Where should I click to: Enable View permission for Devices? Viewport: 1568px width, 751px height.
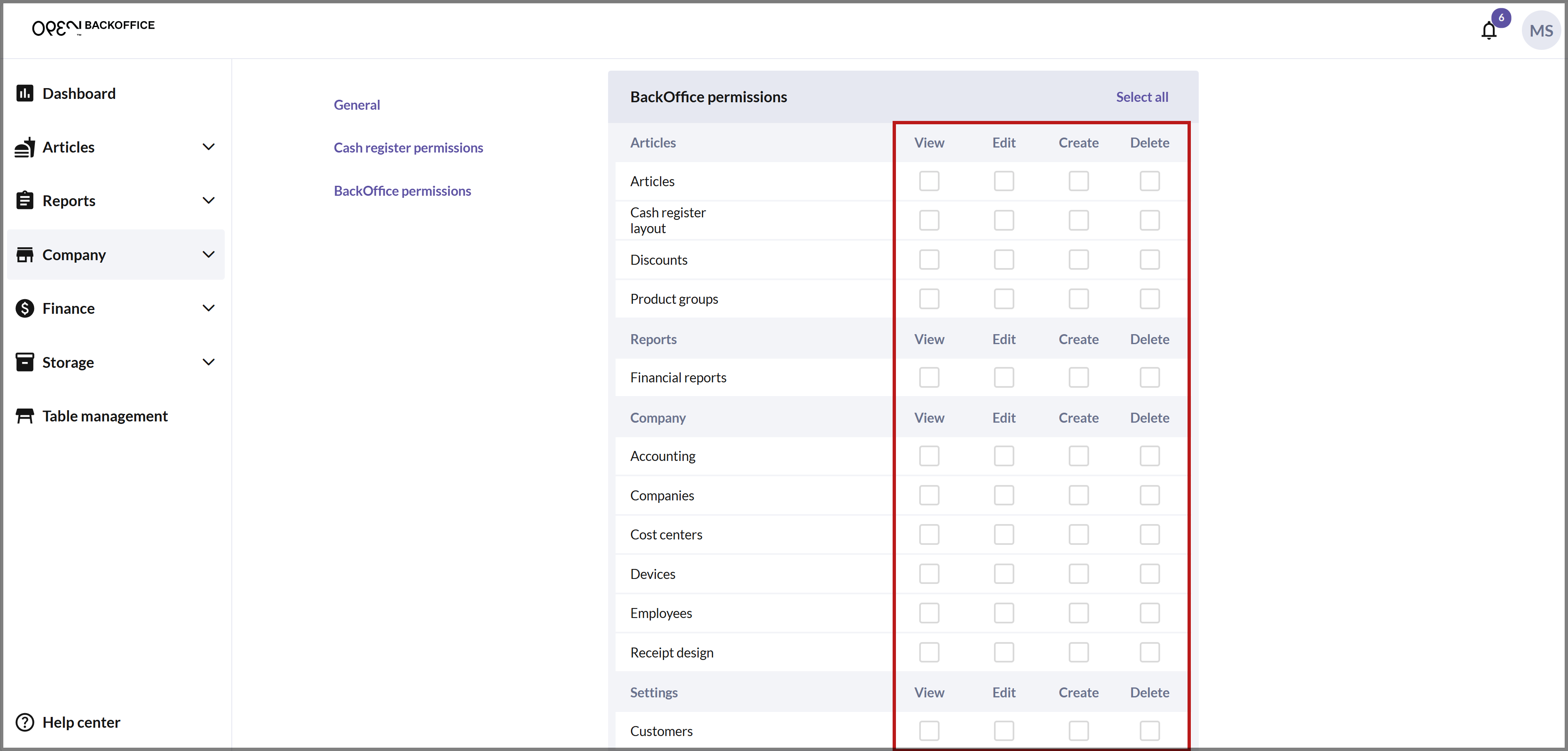click(929, 574)
